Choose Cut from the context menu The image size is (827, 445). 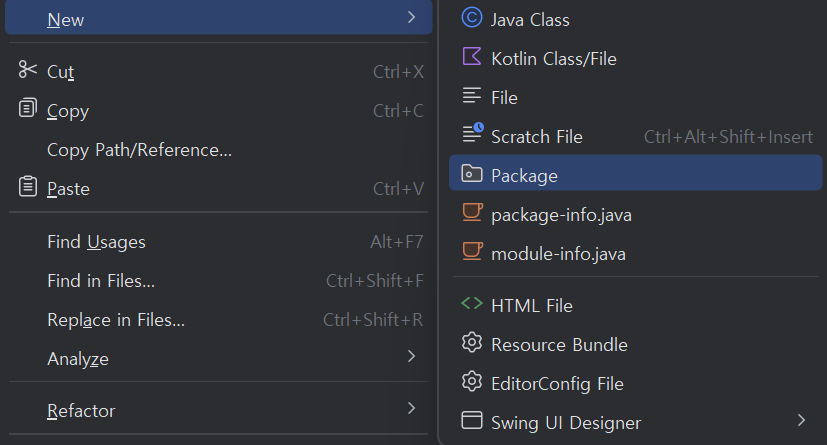point(218,71)
